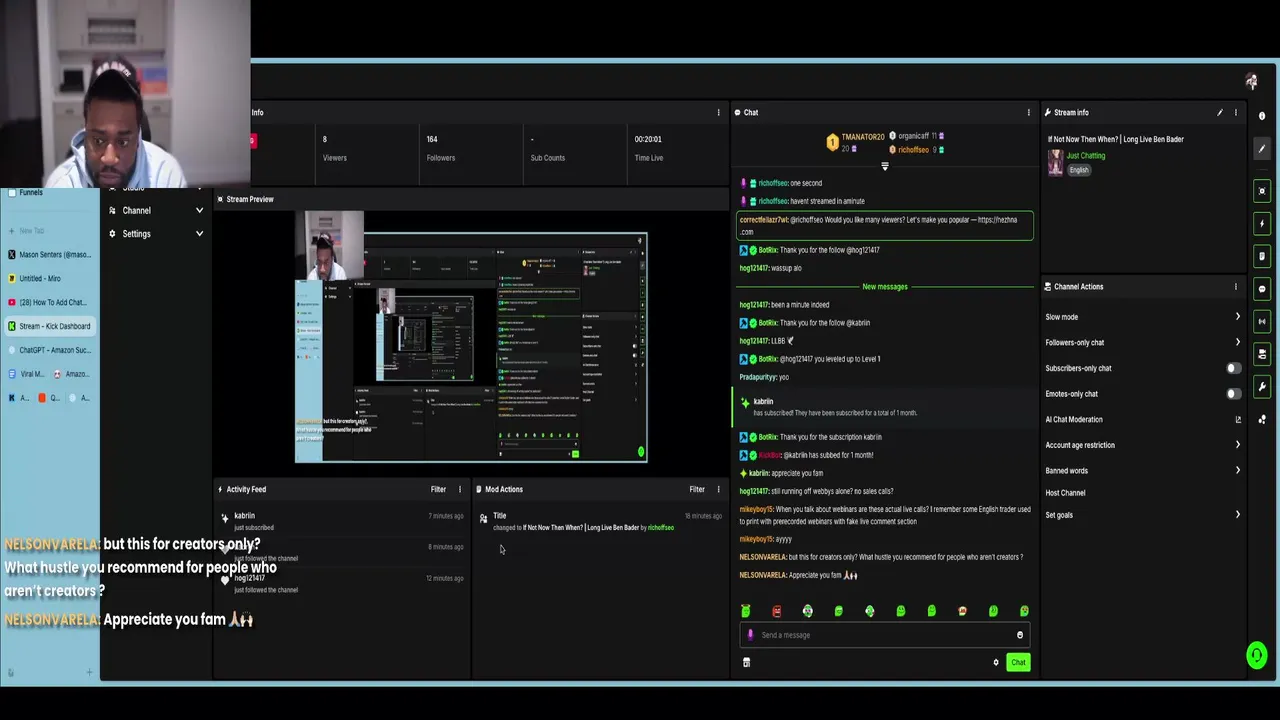The height and width of the screenshot is (720, 1280).
Task: Open the Viral M... browser tab
Action: pyautogui.click(x=26, y=374)
